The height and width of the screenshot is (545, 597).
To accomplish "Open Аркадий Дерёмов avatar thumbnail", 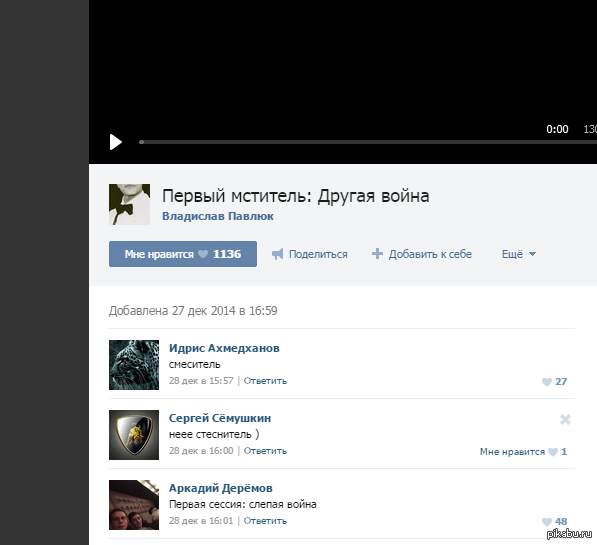I will [134, 505].
